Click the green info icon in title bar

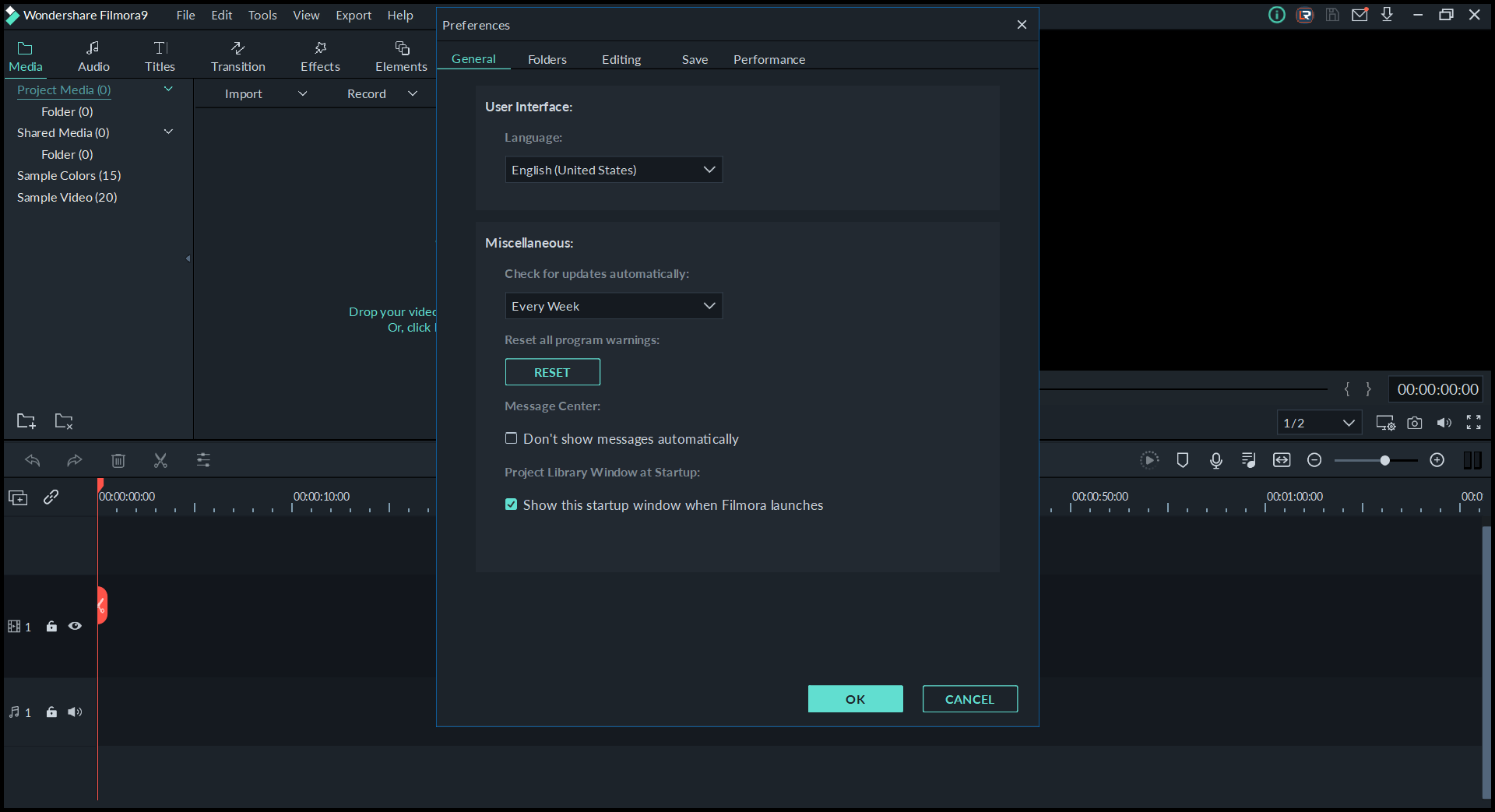[x=1277, y=15]
